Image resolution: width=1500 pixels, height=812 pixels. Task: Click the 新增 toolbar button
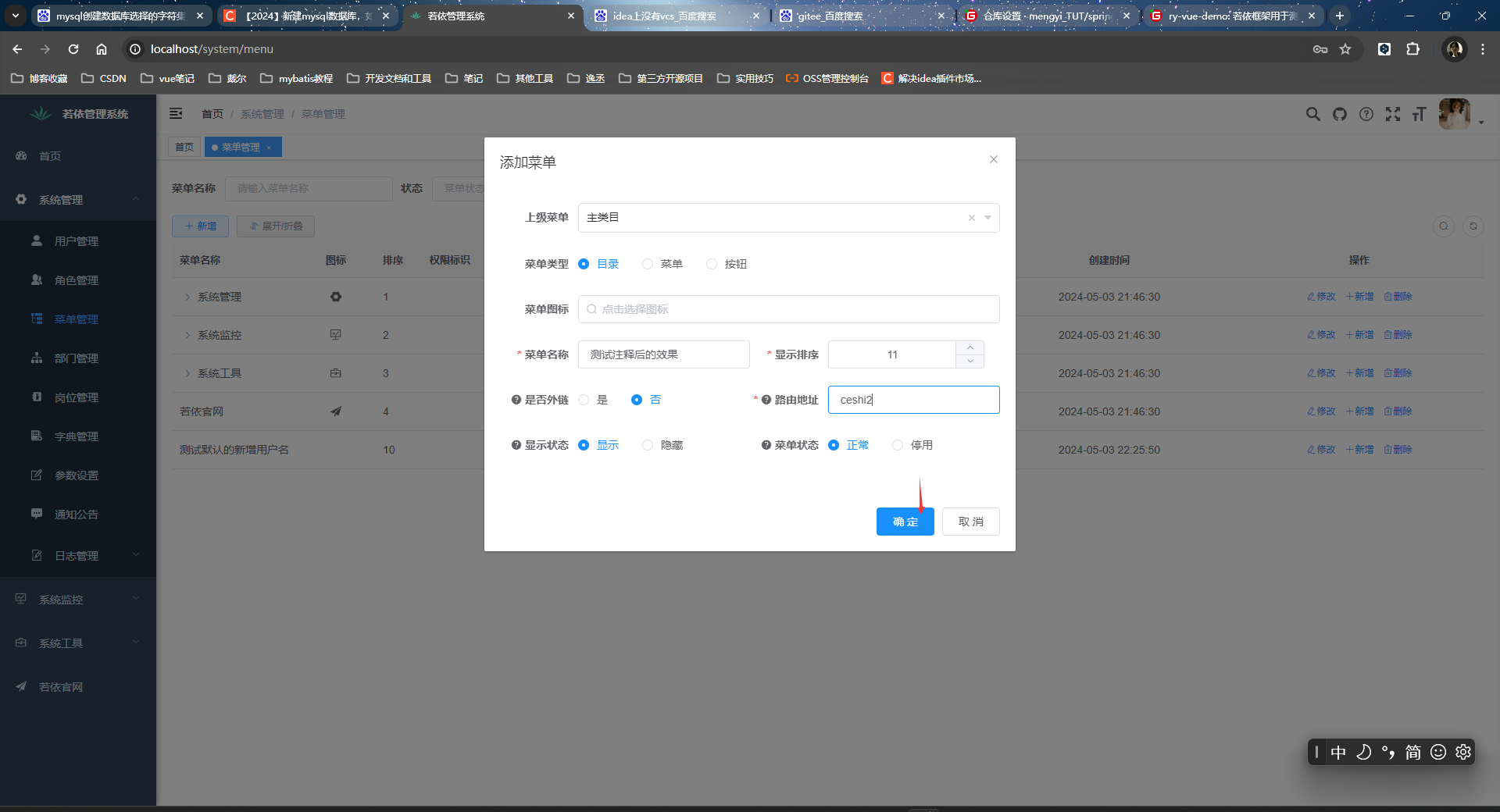coord(201,226)
